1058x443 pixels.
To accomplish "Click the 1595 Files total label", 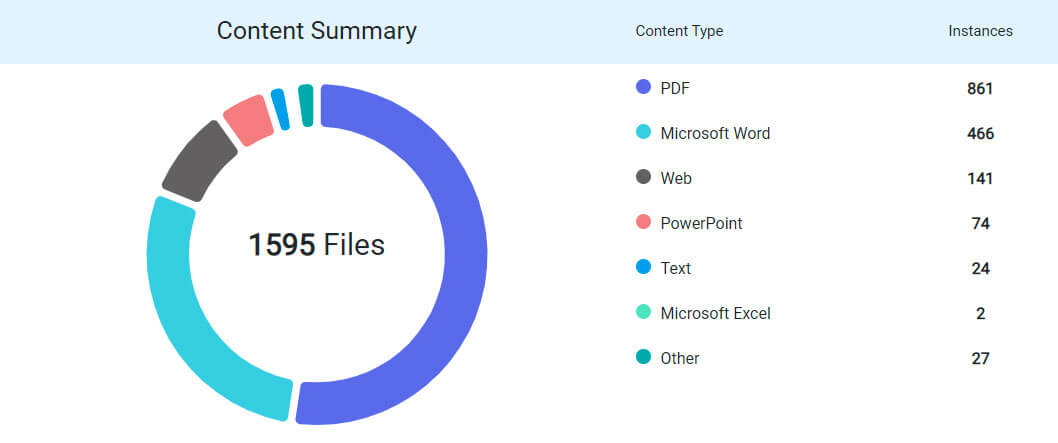I will click(x=316, y=245).
